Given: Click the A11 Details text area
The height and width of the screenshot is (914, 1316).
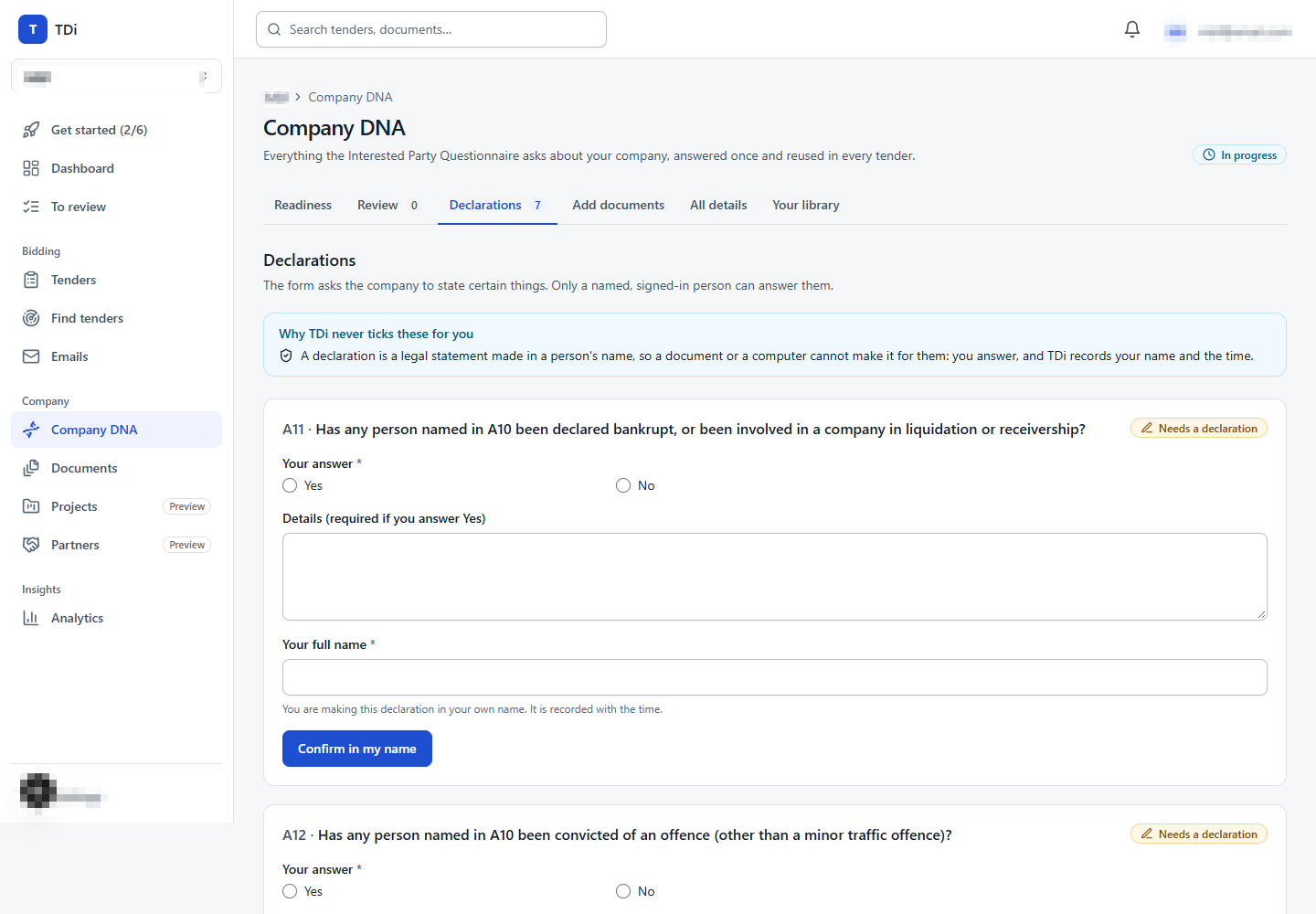Looking at the screenshot, I should [775, 577].
